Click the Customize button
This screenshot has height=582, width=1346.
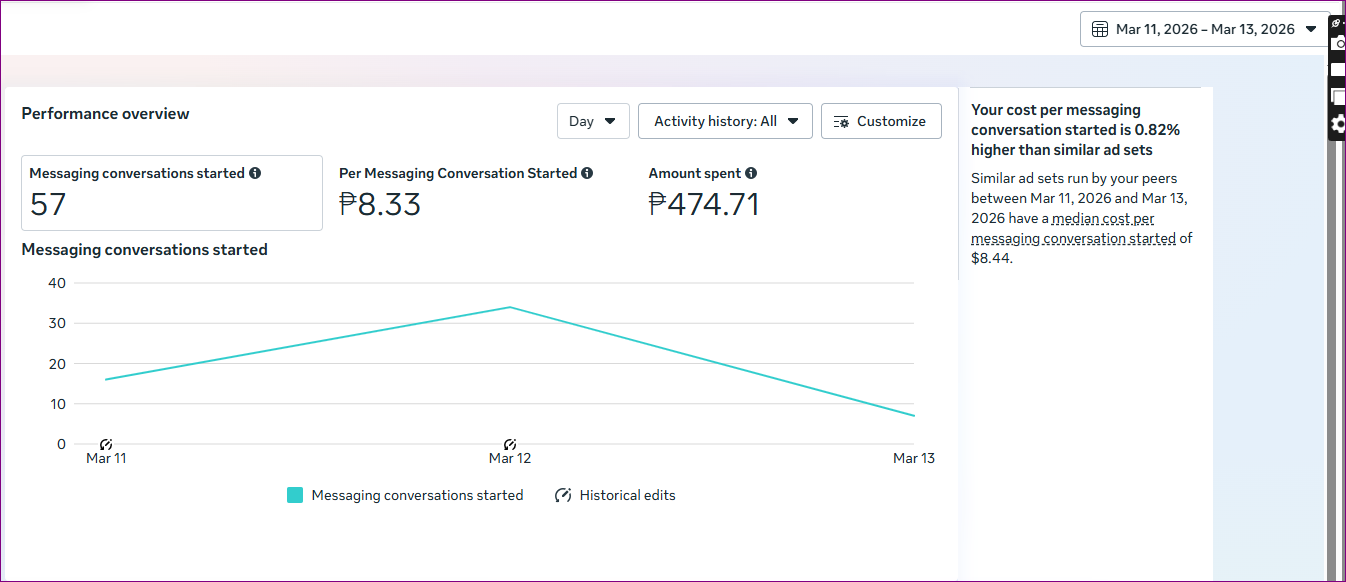[880, 121]
